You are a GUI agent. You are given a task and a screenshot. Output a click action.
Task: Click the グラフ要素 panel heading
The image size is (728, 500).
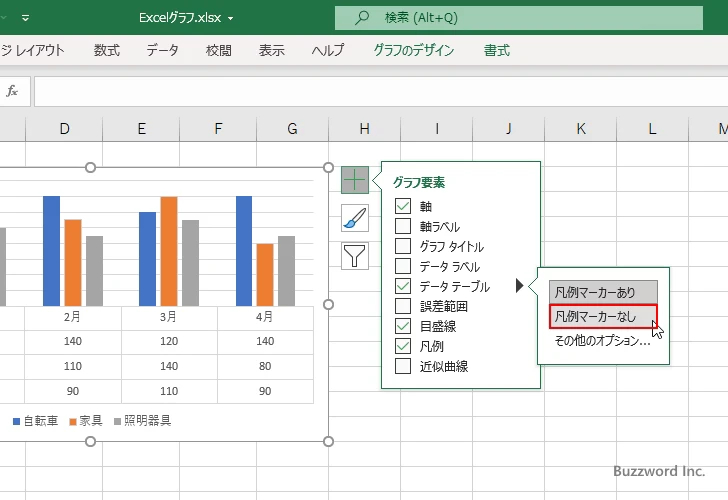click(419, 182)
